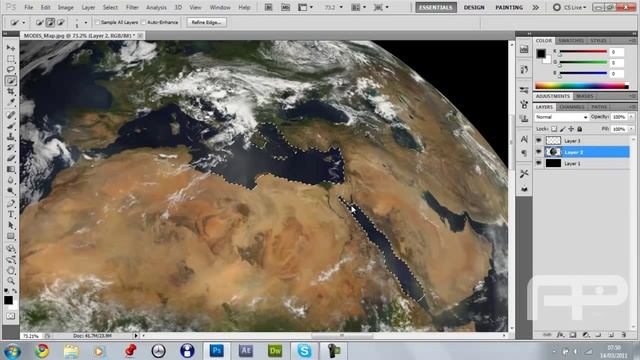Select the Blur tool
The height and width of the screenshot is (360, 640).
tap(11, 180)
